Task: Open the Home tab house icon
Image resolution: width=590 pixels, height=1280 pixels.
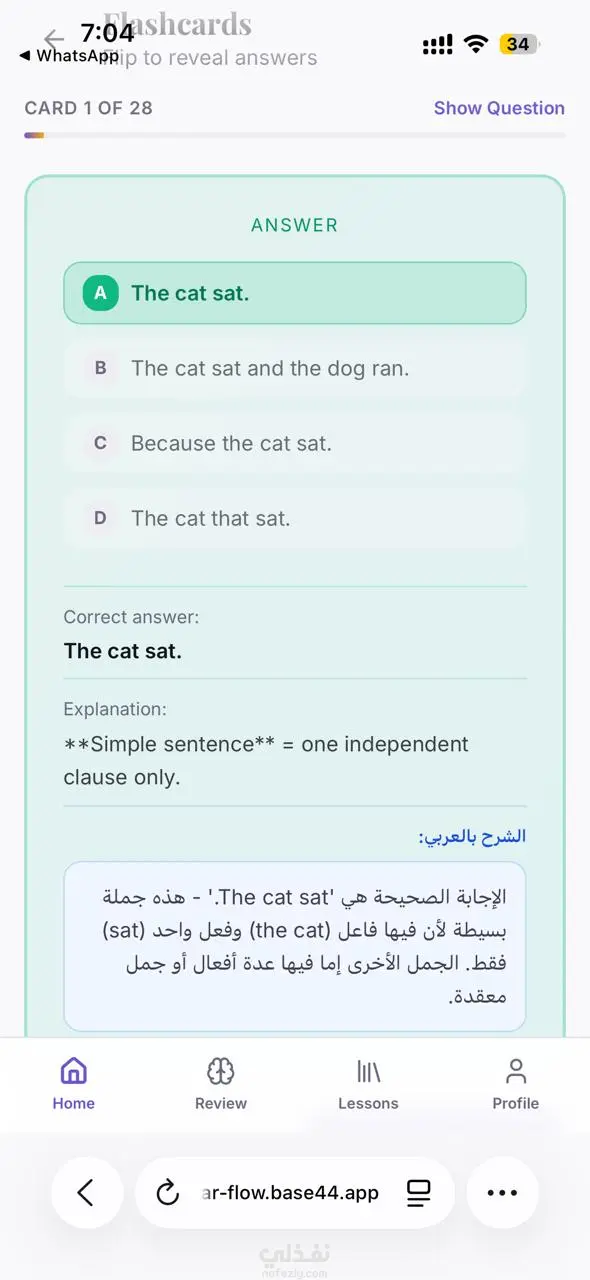Action: coord(73,1071)
